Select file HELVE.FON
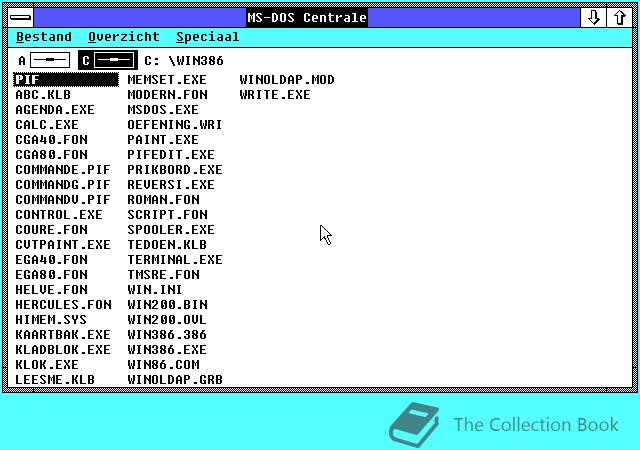This screenshot has height=450, width=640. (x=51, y=290)
